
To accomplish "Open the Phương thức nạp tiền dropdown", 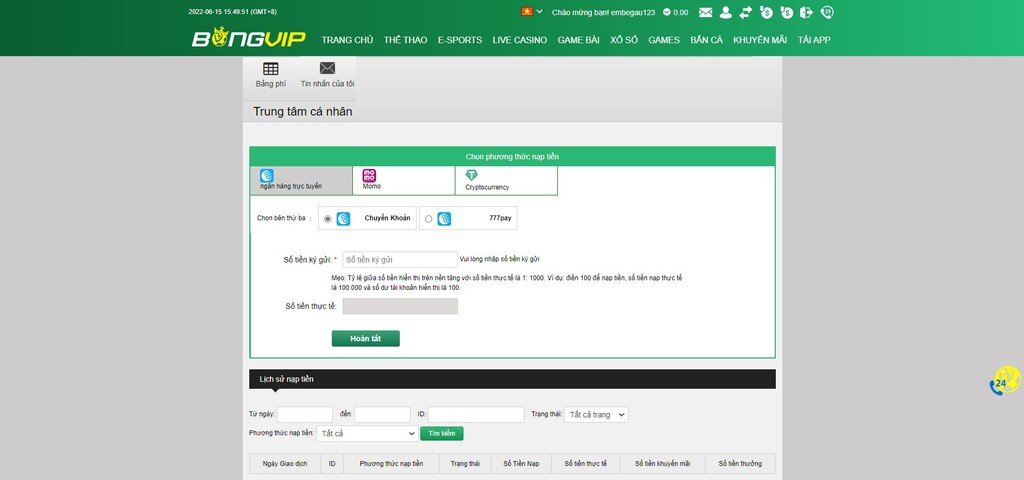I will pos(366,433).
